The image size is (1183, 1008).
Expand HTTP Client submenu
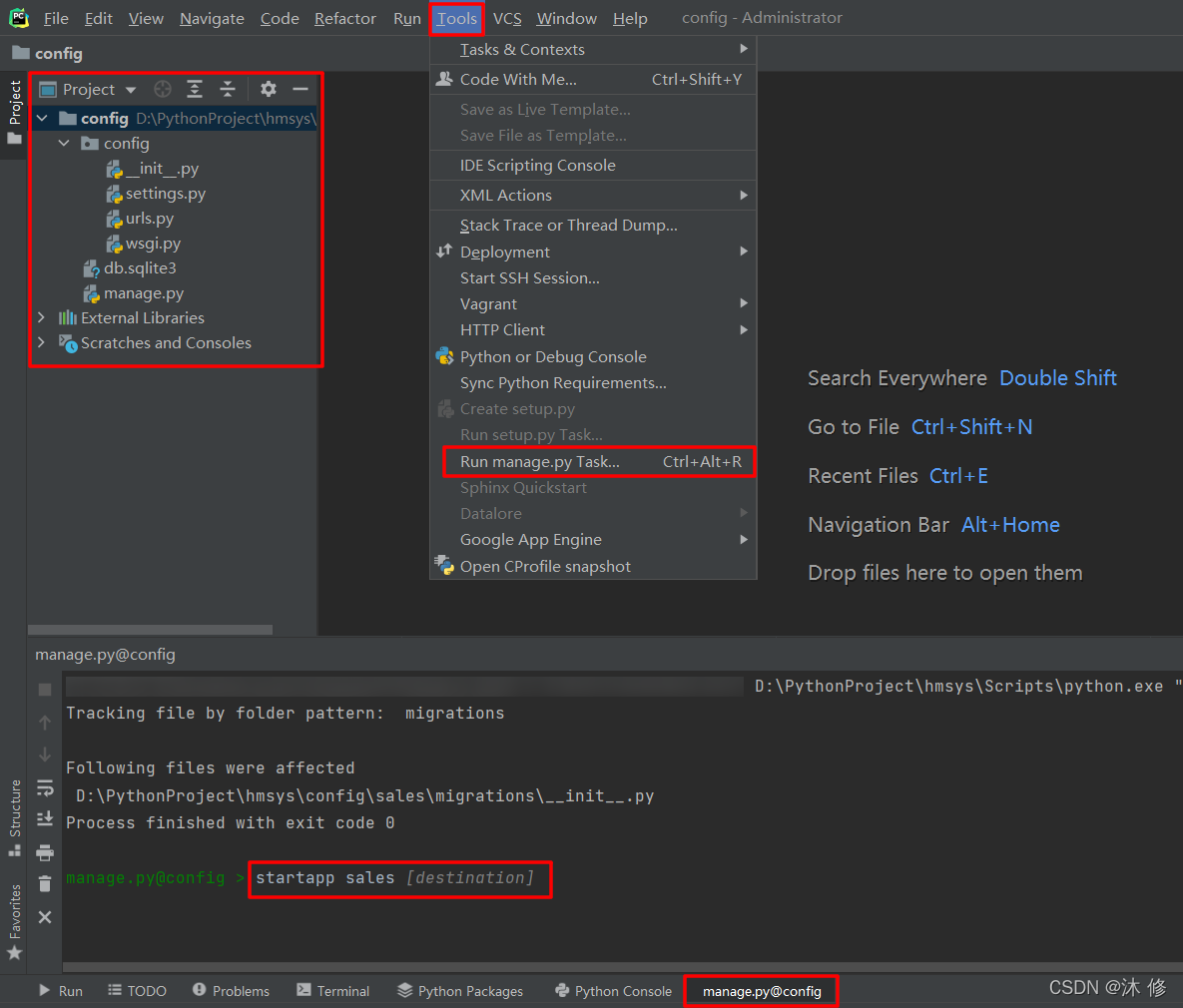(x=593, y=329)
